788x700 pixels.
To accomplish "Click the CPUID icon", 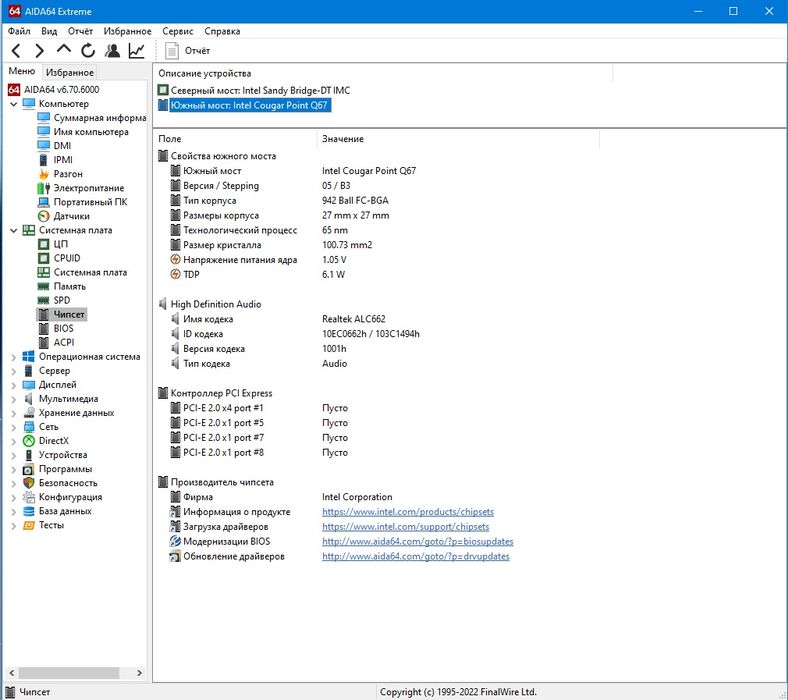I will click(44, 258).
